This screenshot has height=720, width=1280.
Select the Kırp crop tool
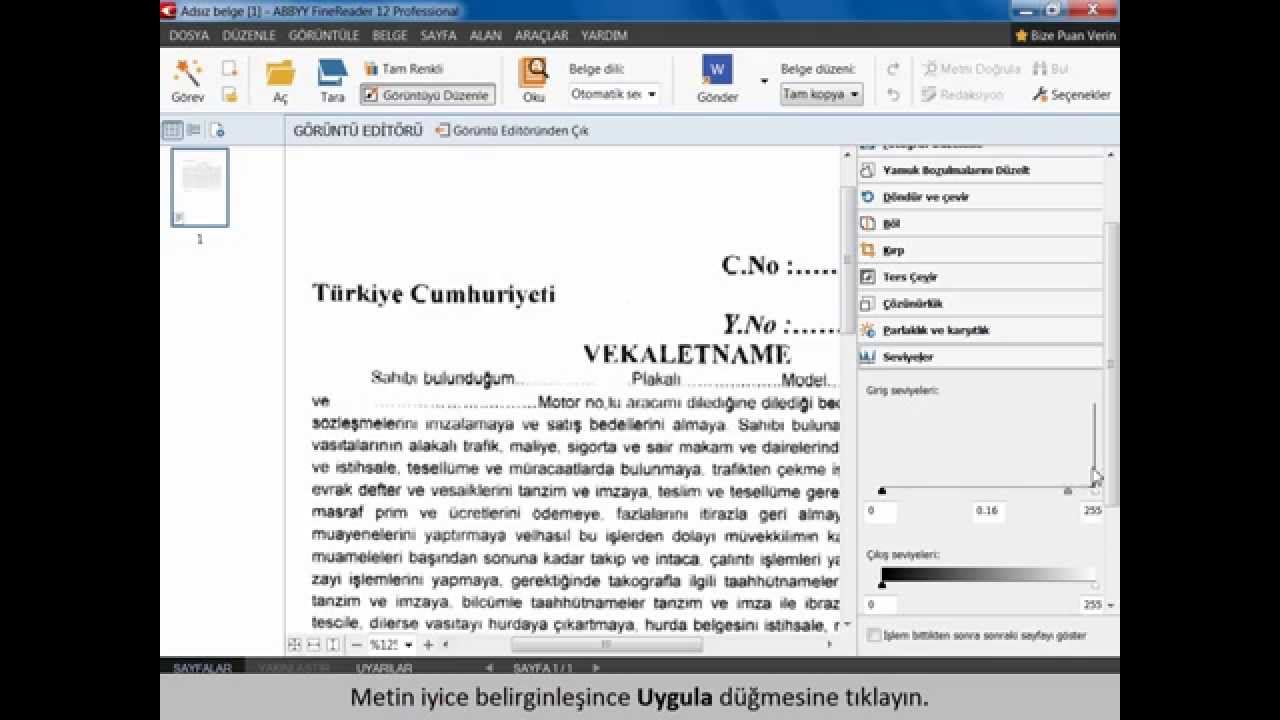pyautogui.click(x=980, y=250)
